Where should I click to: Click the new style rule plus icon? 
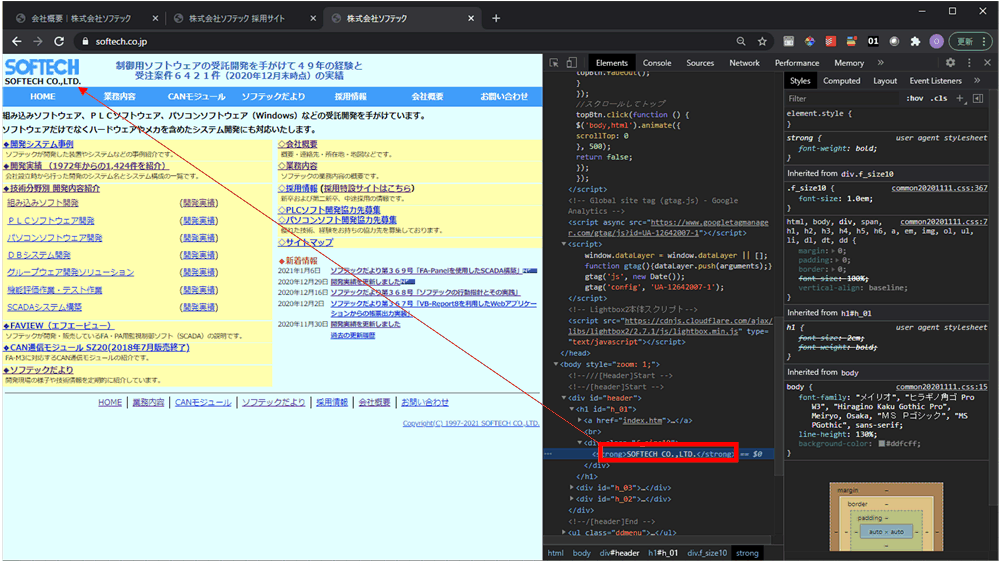point(960,98)
